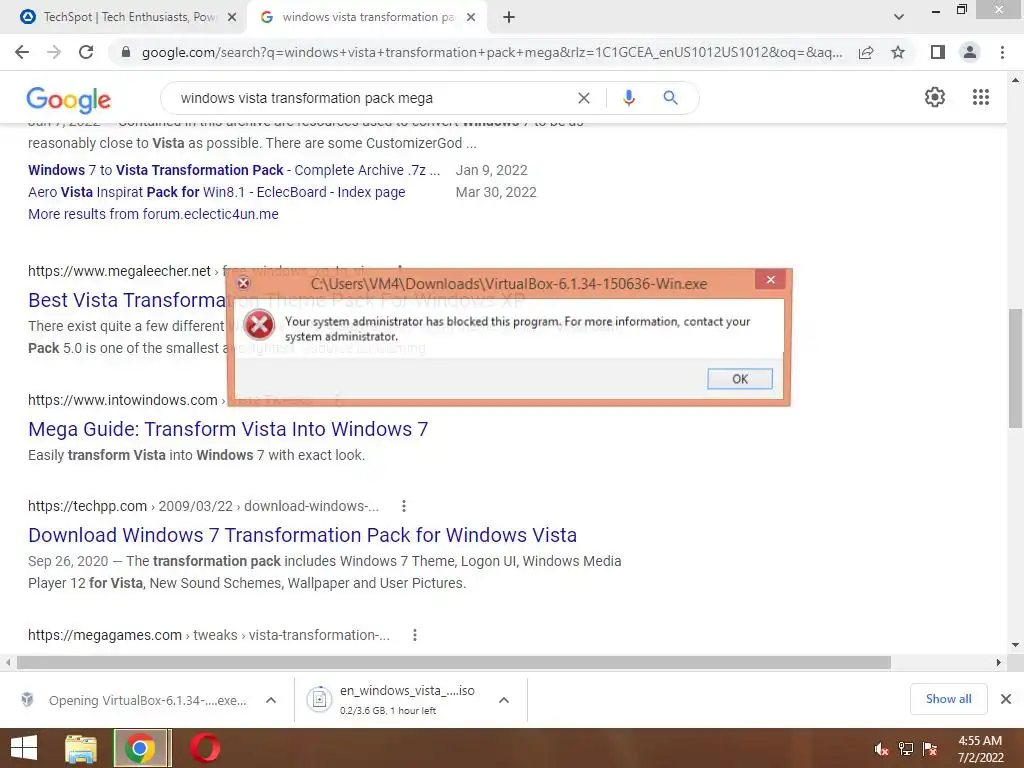The image size is (1024, 768).
Task: Search by voice microphone icon
Action: point(628,98)
